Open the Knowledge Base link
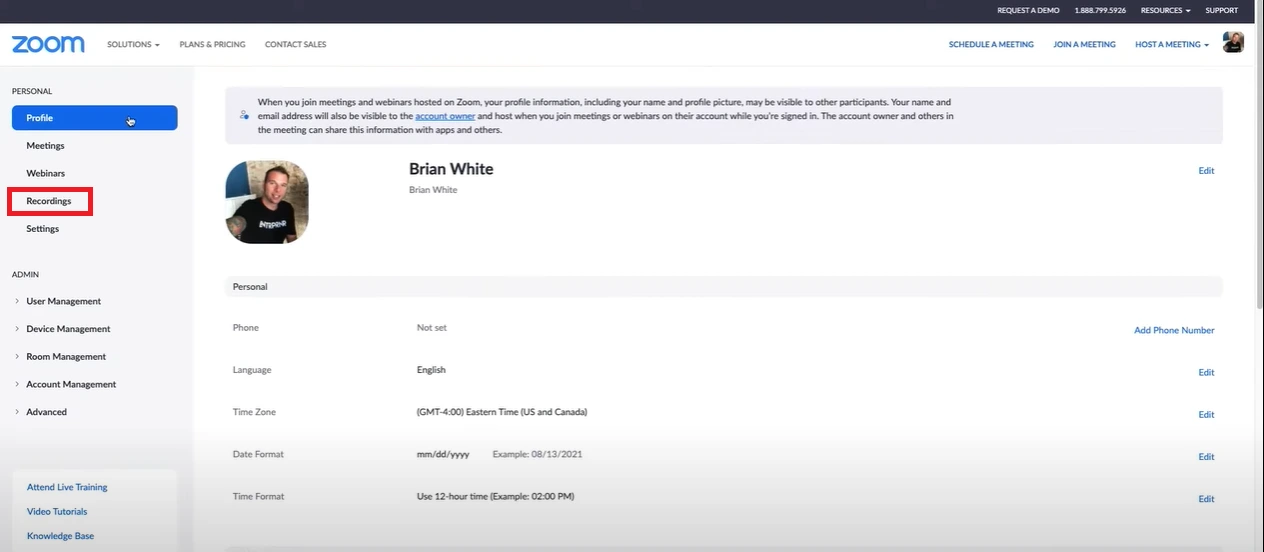 coord(60,536)
